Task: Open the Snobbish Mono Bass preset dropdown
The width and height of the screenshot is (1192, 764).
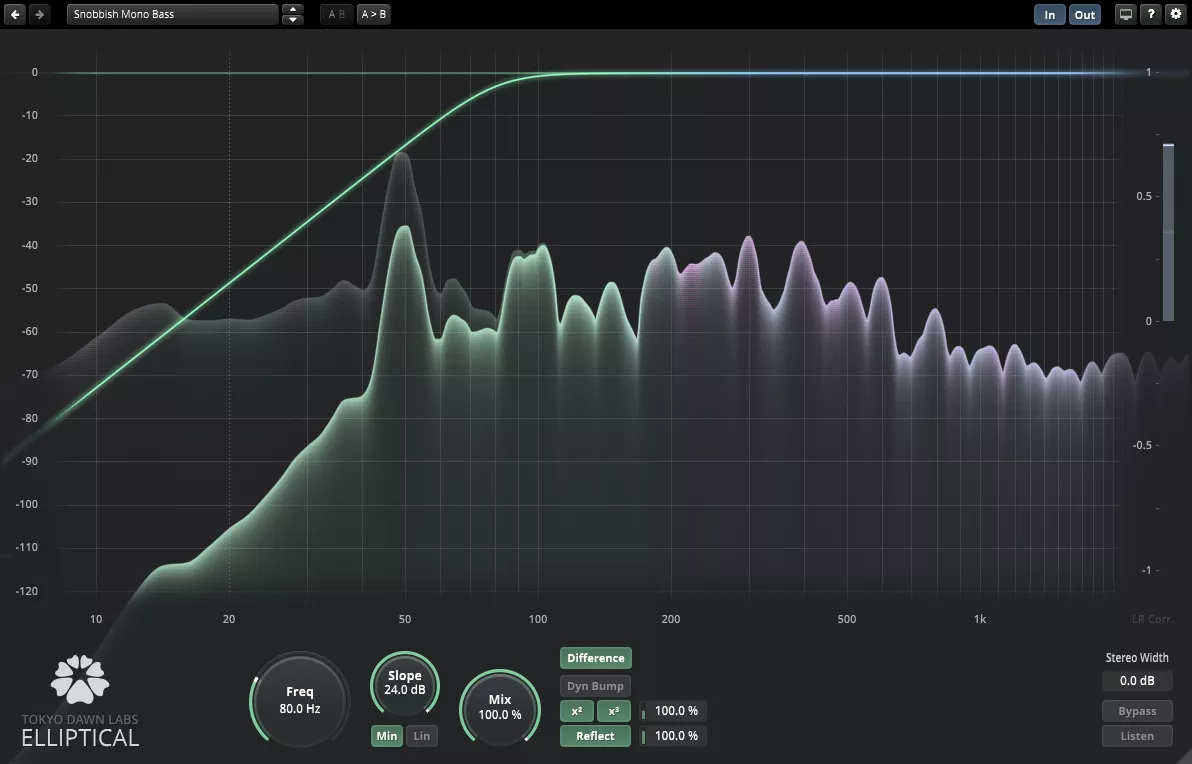Action: point(173,15)
